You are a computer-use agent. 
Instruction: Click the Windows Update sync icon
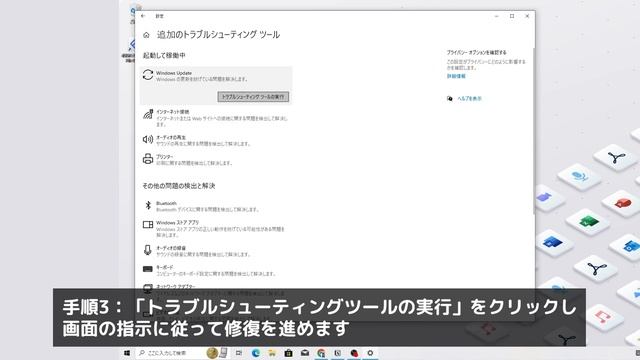coord(148,75)
